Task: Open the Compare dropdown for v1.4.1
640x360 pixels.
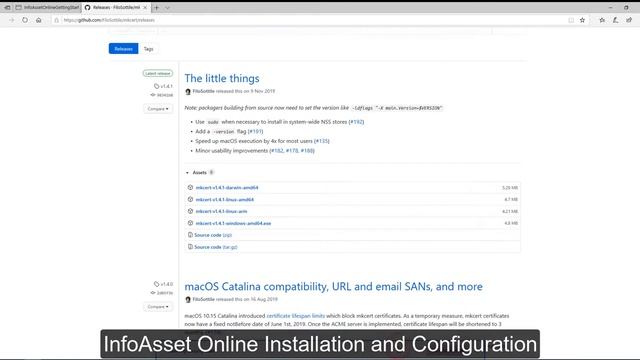Action: pos(158,109)
